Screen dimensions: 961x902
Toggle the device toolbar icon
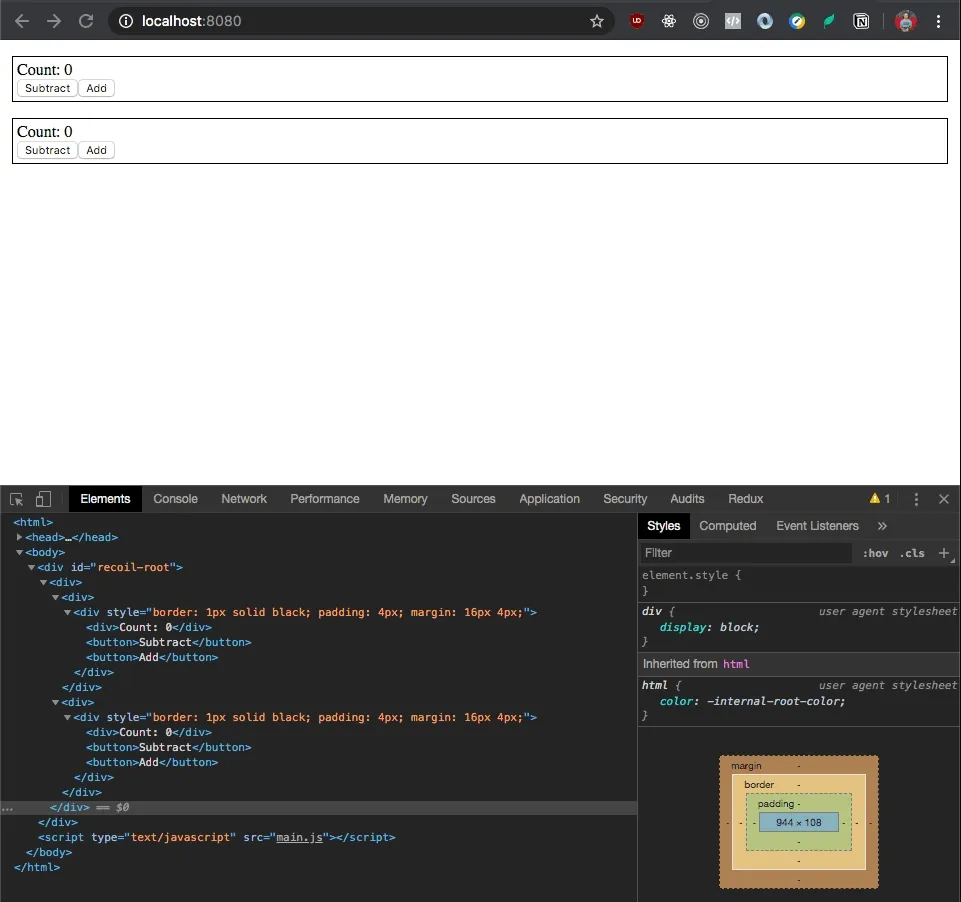coord(43,499)
